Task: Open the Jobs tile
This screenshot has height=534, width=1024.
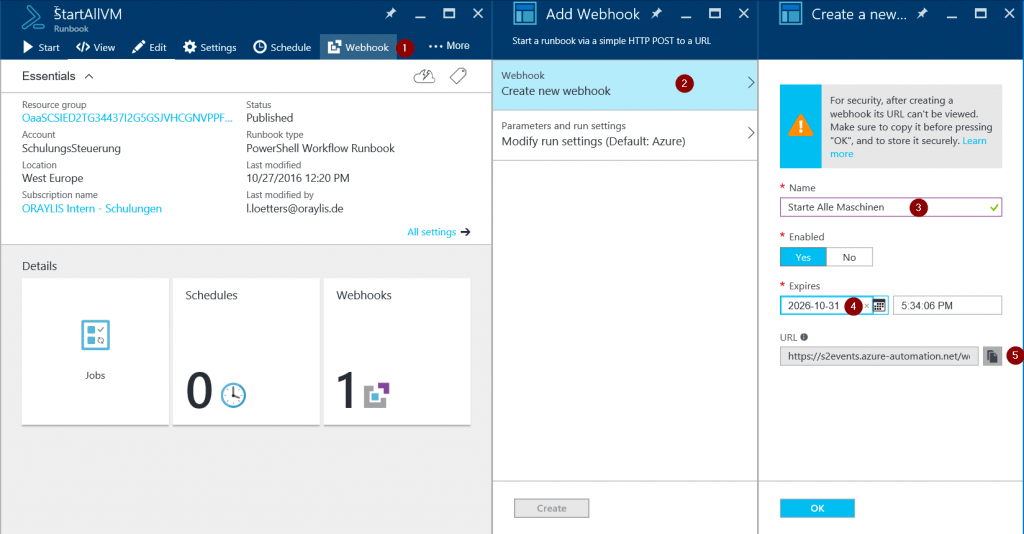Action: pos(95,352)
